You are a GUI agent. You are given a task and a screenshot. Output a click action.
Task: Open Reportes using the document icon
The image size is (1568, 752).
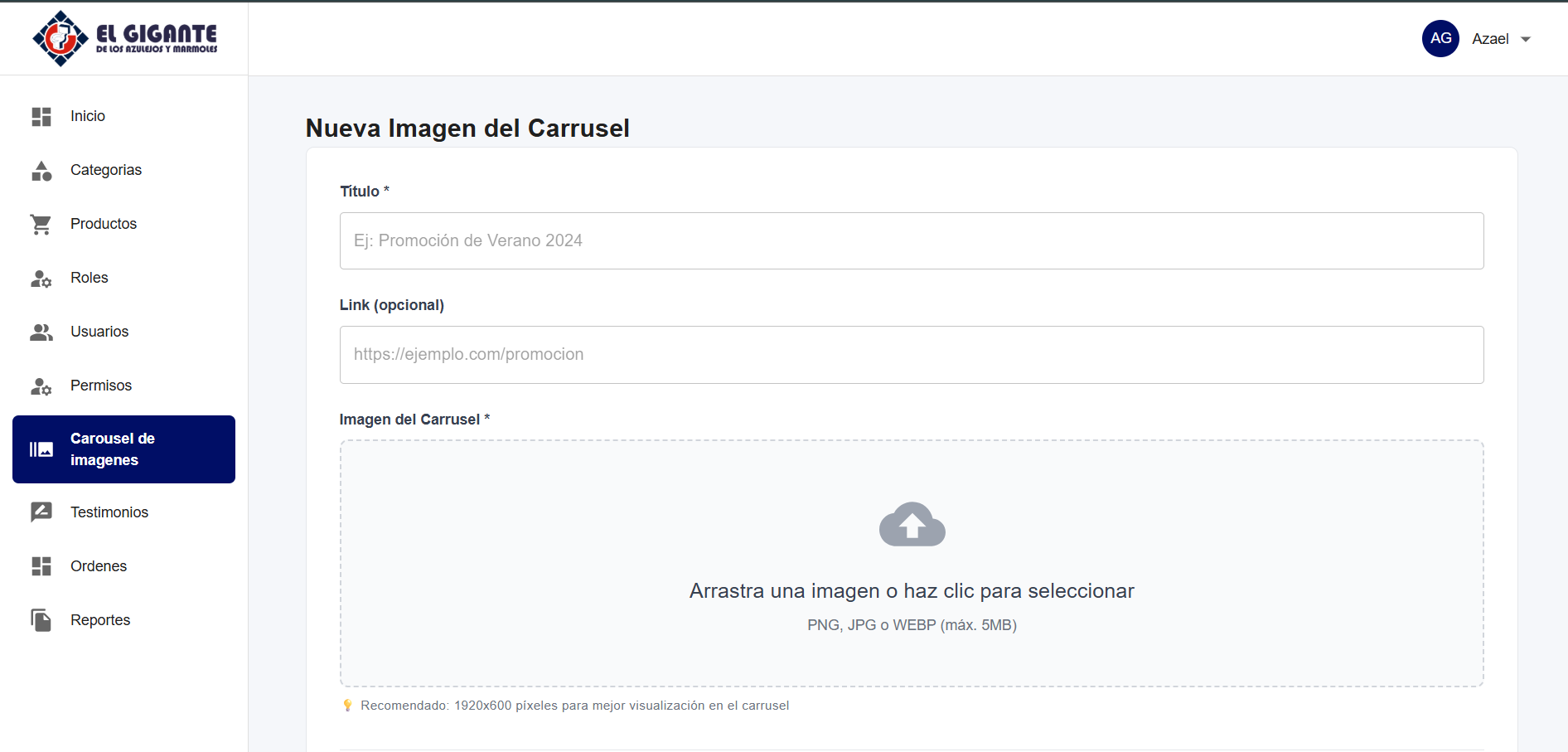coord(41,619)
